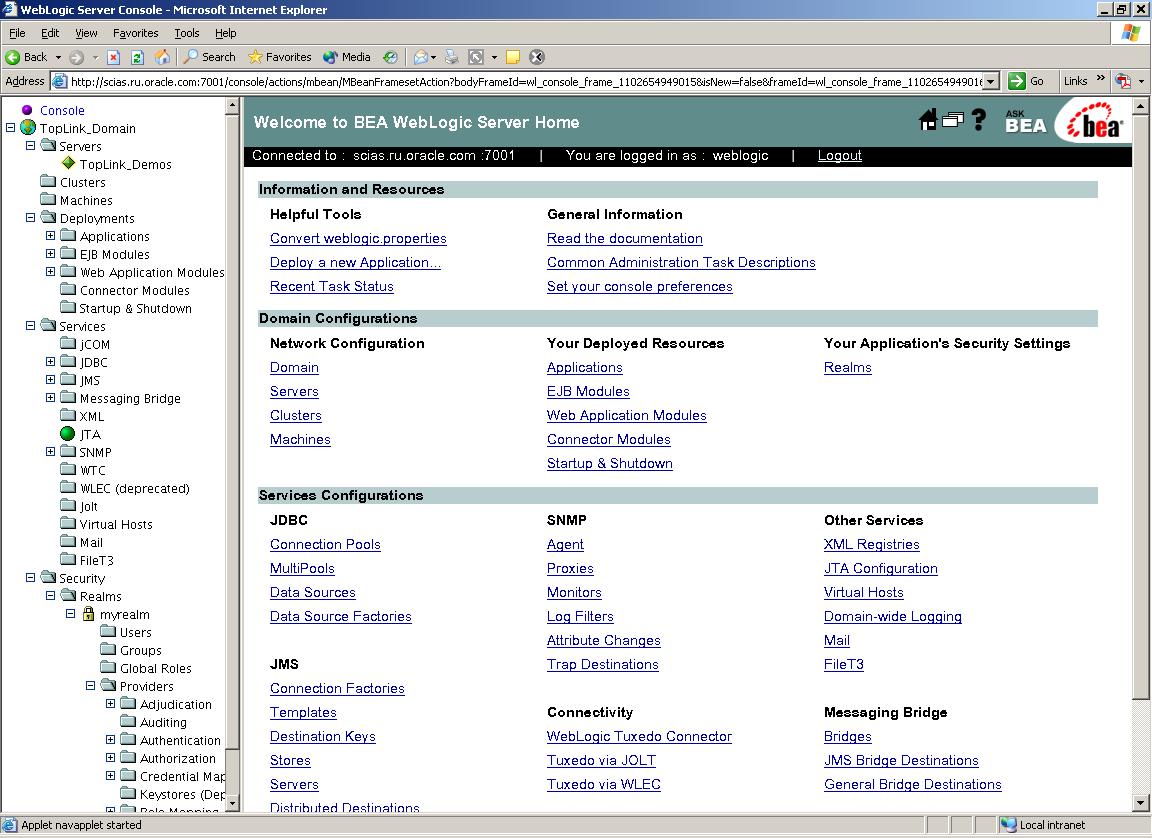Open console help question mark icon
Image resolution: width=1152 pixels, height=838 pixels.
(979, 120)
